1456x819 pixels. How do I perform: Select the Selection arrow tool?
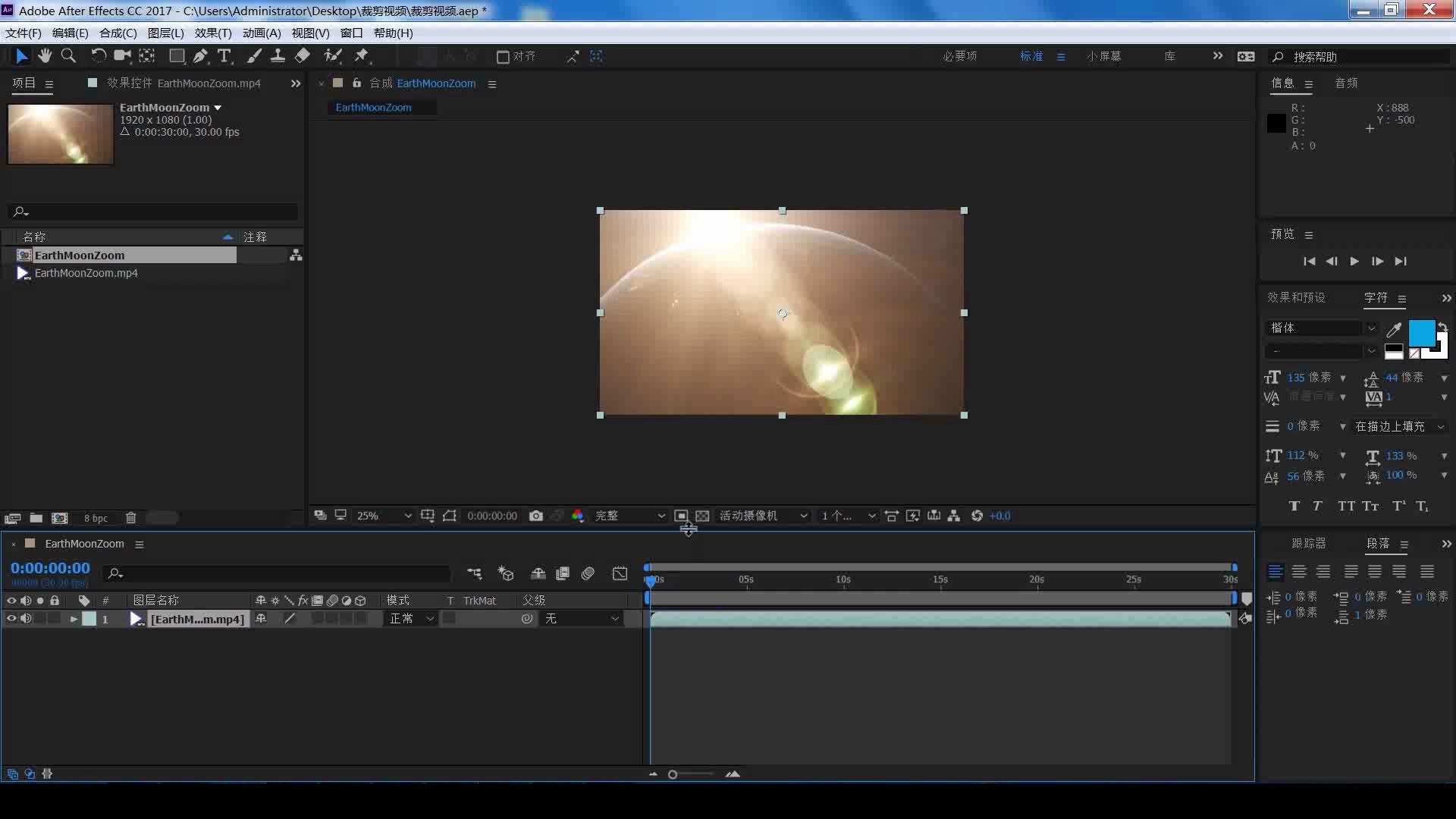pos(21,56)
